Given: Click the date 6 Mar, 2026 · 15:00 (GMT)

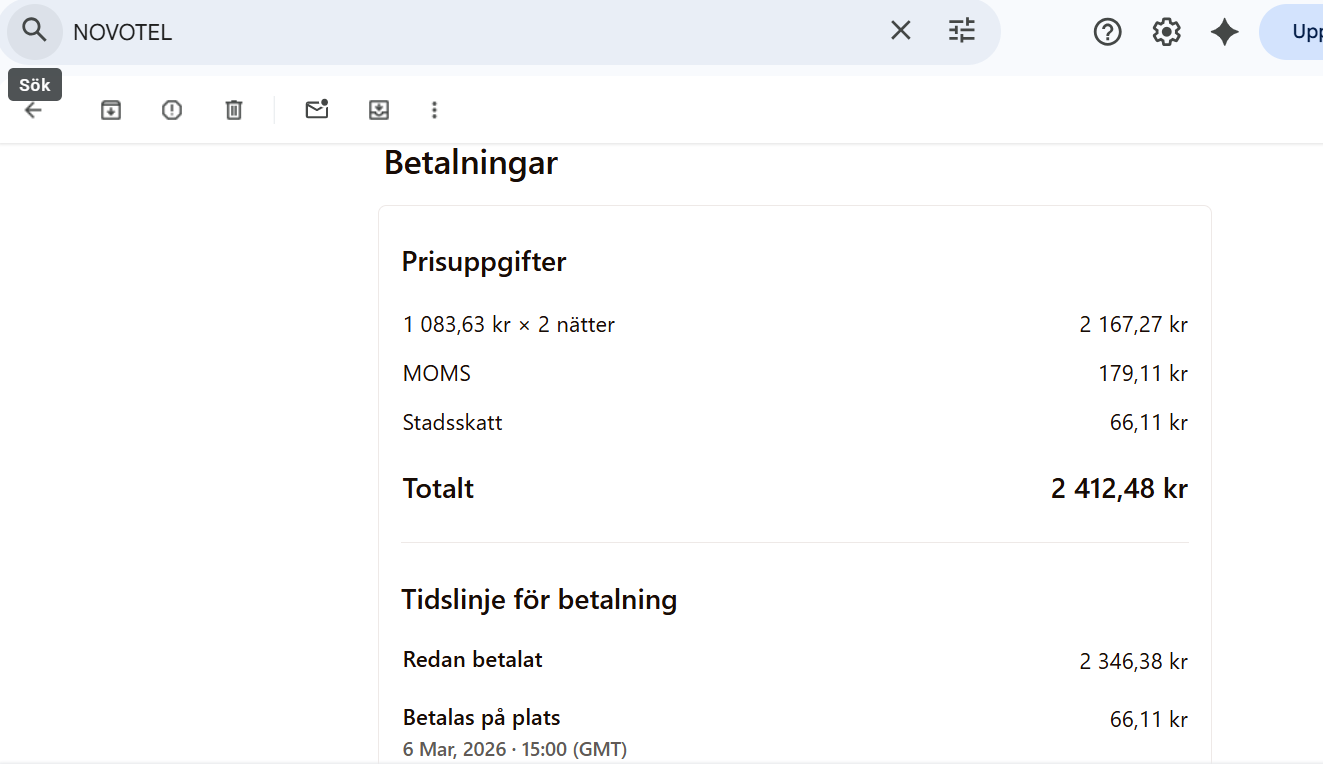Looking at the screenshot, I should click(x=515, y=750).
